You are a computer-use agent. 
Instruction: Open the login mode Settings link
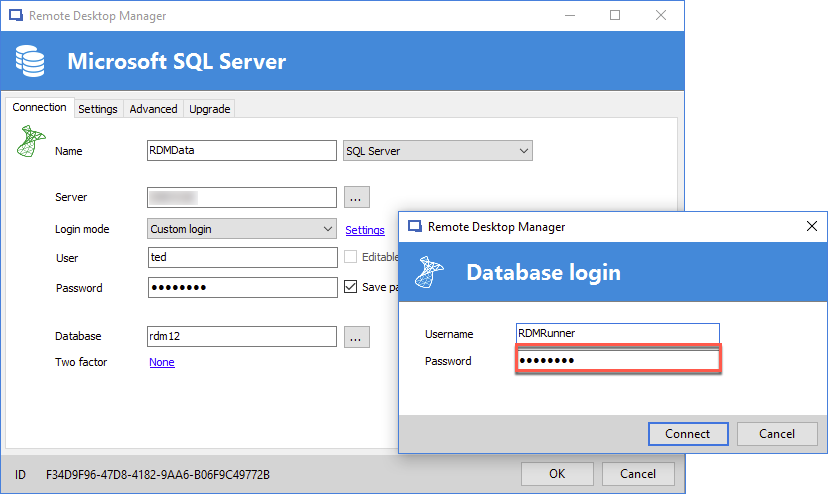pyautogui.click(x=365, y=230)
